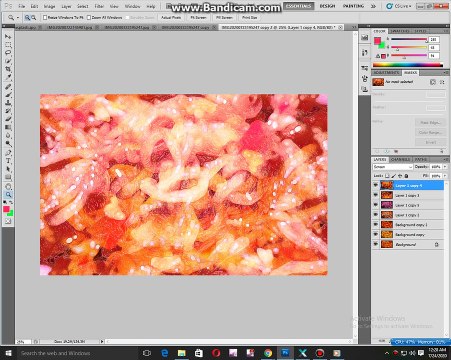
Task: Open the Layer menu
Action: pos(66,6)
